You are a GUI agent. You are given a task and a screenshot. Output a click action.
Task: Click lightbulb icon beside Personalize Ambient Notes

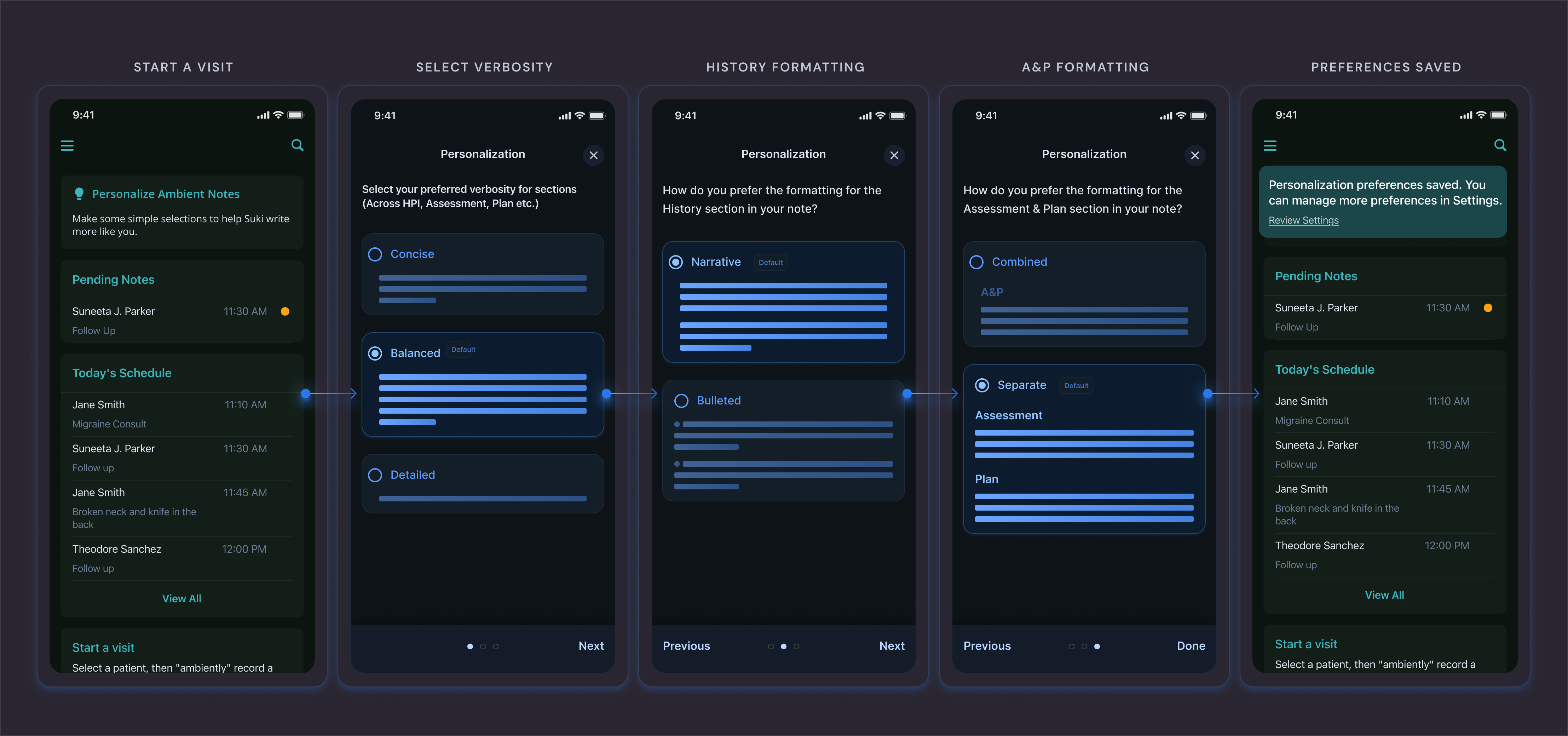pyautogui.click(x=79, y=194)
